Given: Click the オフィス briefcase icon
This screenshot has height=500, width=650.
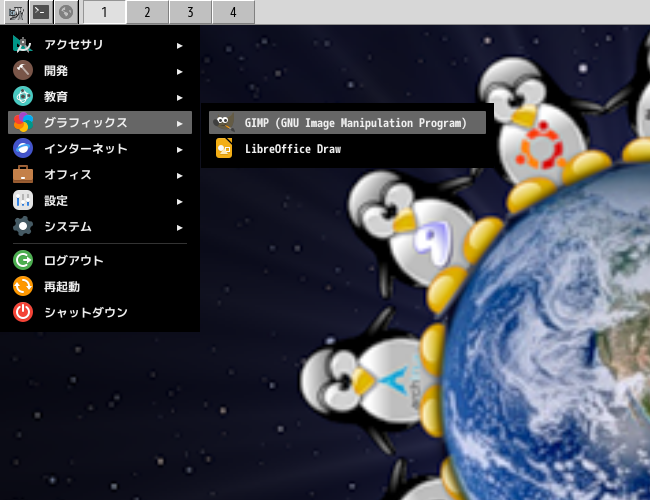Looking at the screenshot, I should point(23,175).
